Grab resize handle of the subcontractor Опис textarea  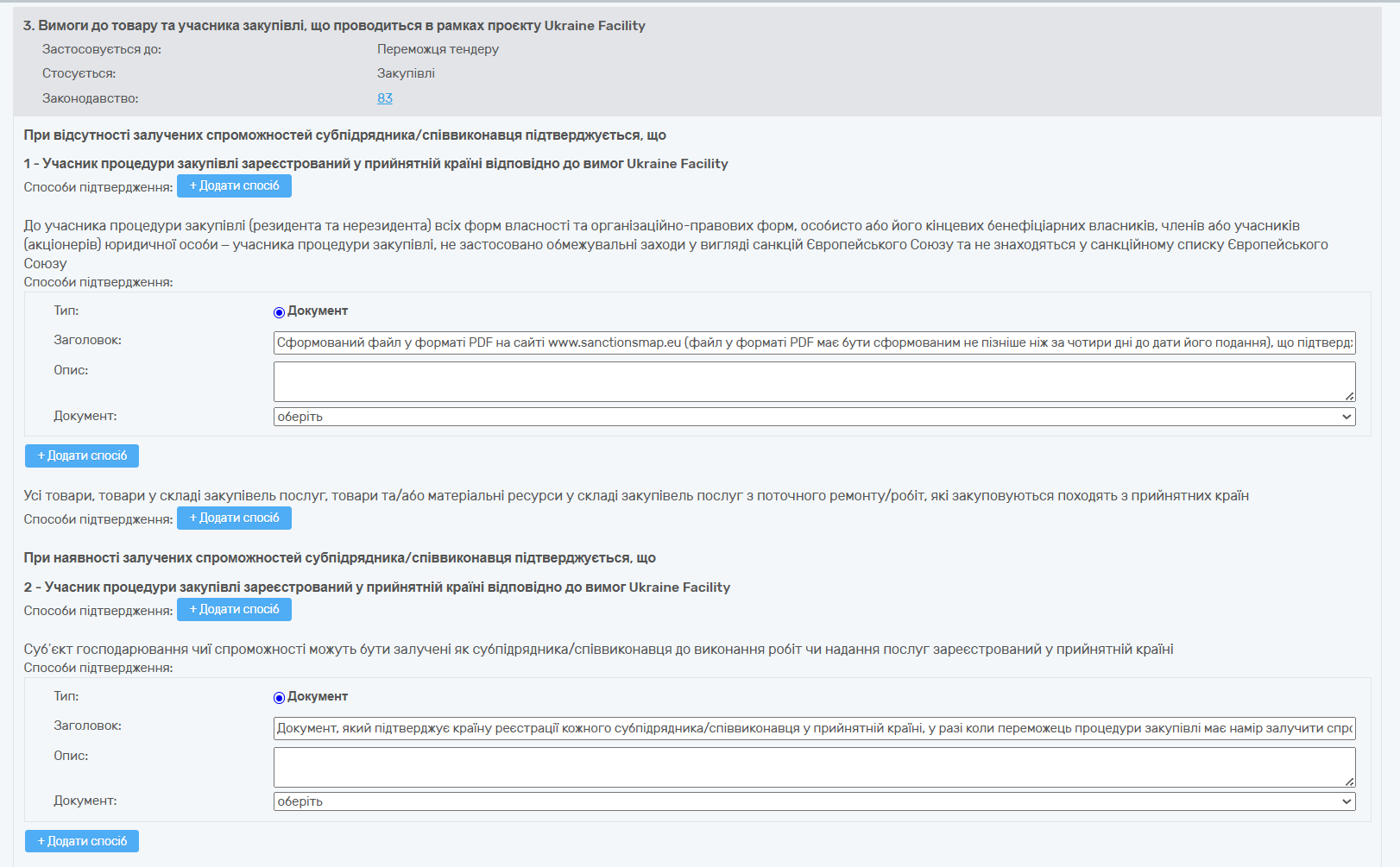pos(1349,782)
